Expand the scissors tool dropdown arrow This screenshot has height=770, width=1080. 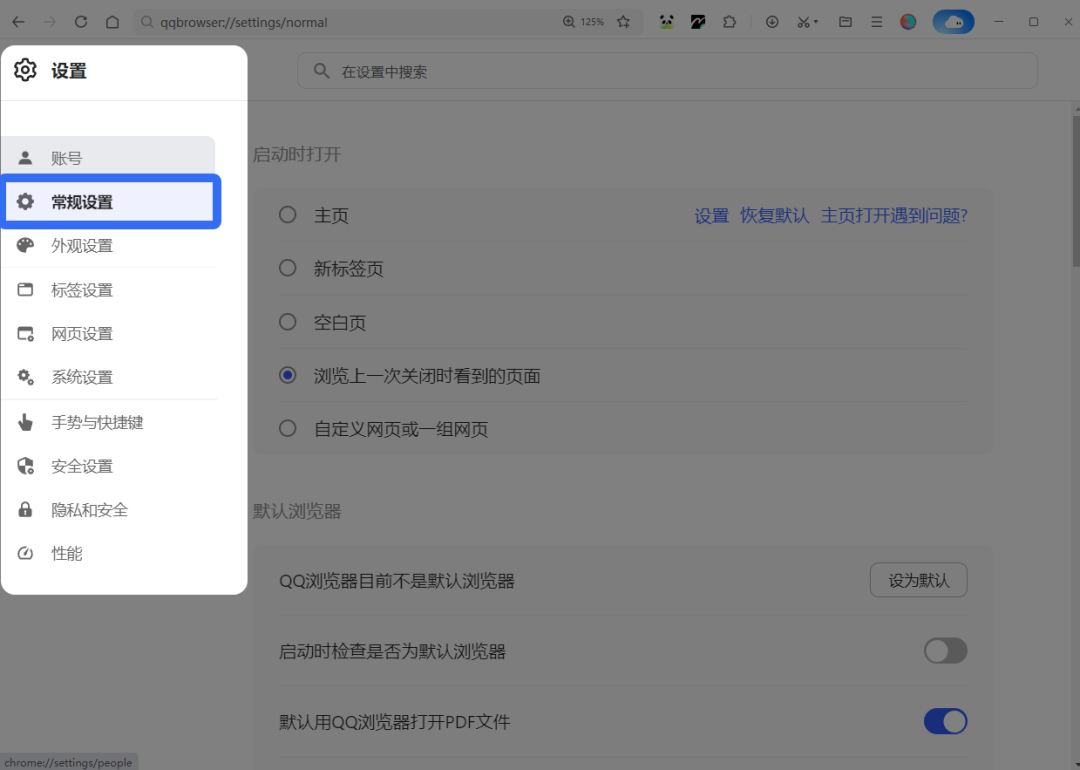coord(817,22)
